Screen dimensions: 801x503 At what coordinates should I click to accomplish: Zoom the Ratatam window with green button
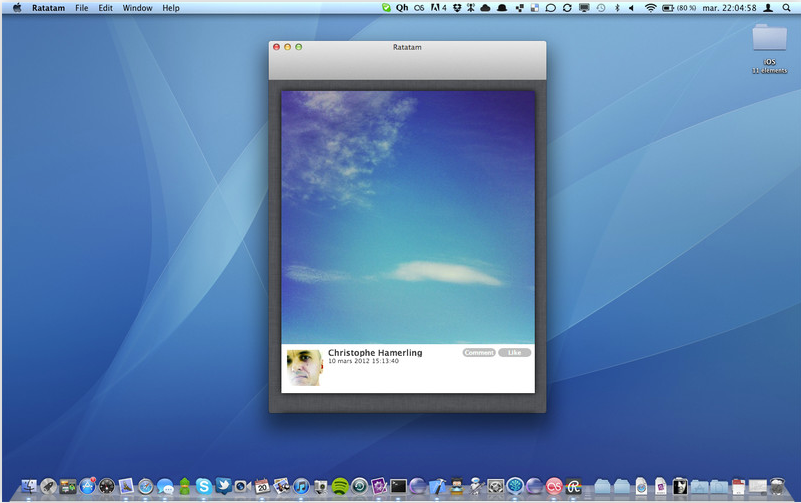pos(299,47)
